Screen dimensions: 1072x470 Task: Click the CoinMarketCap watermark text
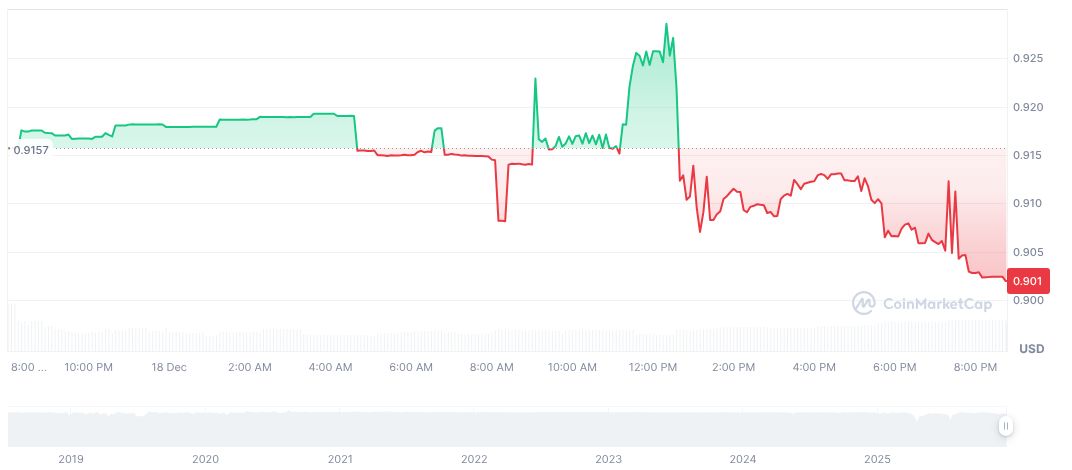pyautogui.click(x=937, y=303)
